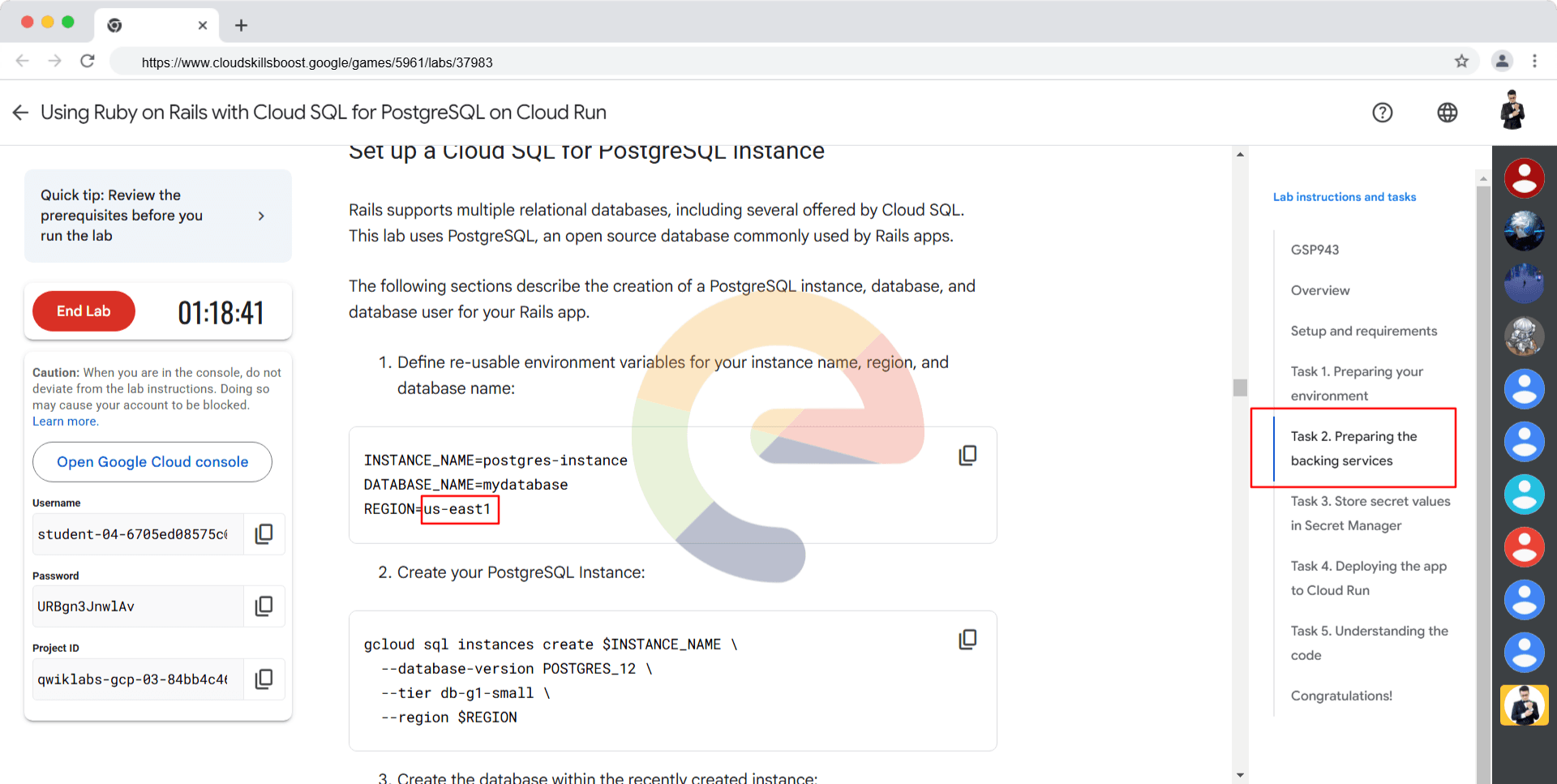Reload the page
The width and height of the screenshot is (1557, 784).
pyautogui.click(x=88, y=61)
